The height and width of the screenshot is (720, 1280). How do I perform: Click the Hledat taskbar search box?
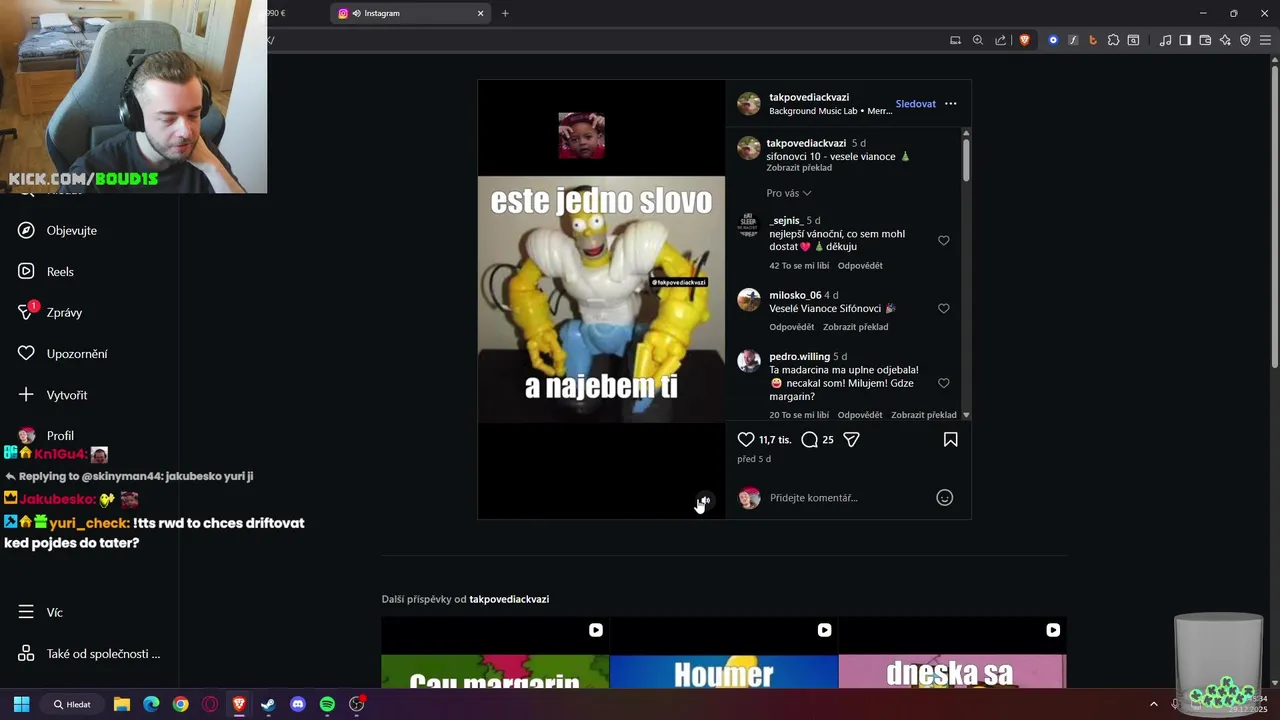tap(72, 704)
